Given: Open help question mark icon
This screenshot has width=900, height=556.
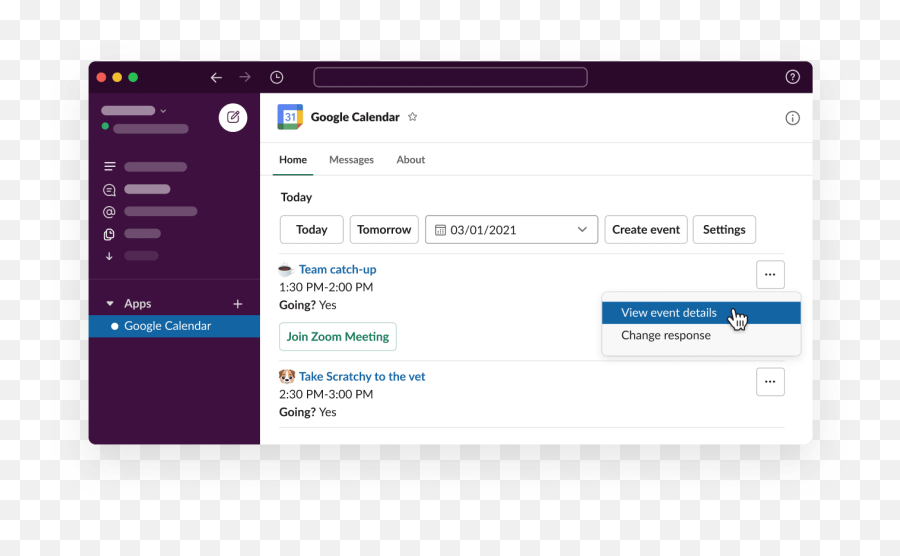Looking at the screenshot, I should click(793, 77).
